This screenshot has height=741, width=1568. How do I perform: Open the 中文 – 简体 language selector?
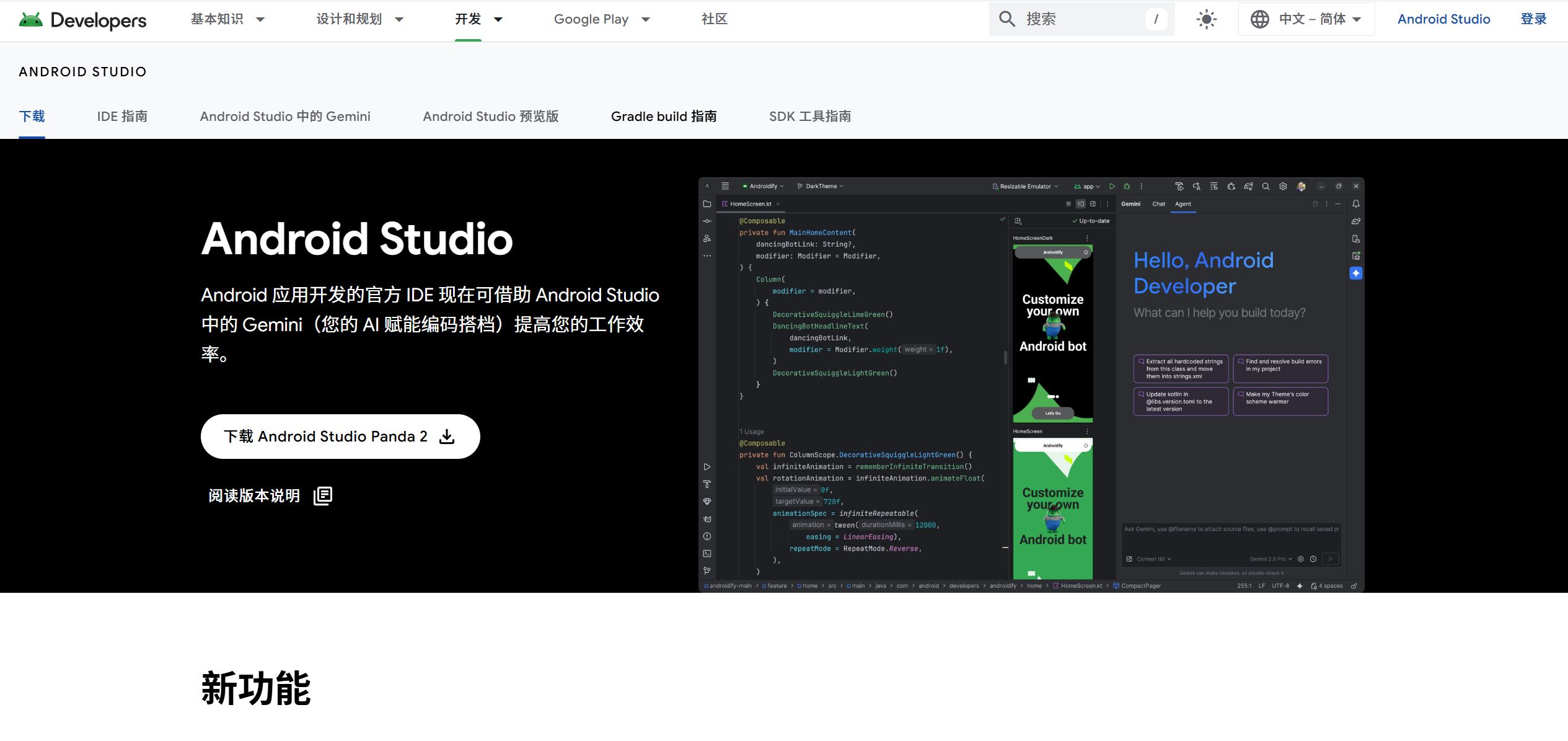click(x=1311, y=19)
